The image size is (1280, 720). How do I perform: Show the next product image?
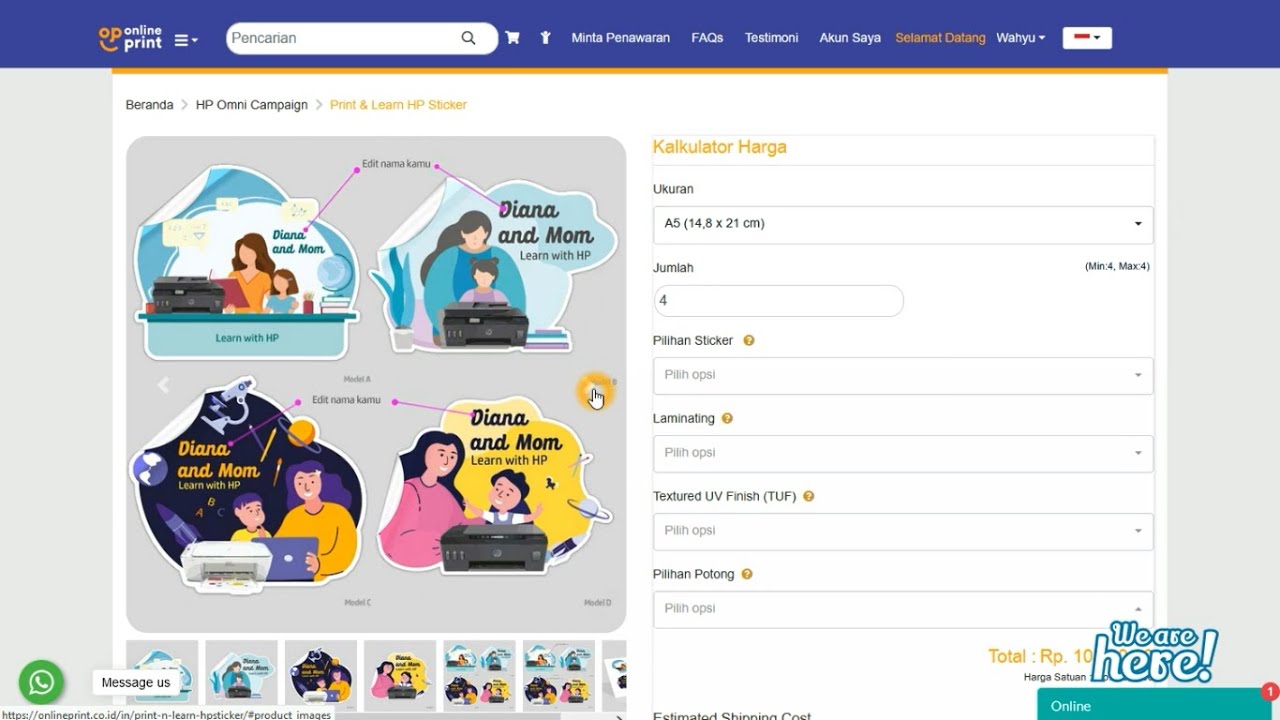click(594, 391)
